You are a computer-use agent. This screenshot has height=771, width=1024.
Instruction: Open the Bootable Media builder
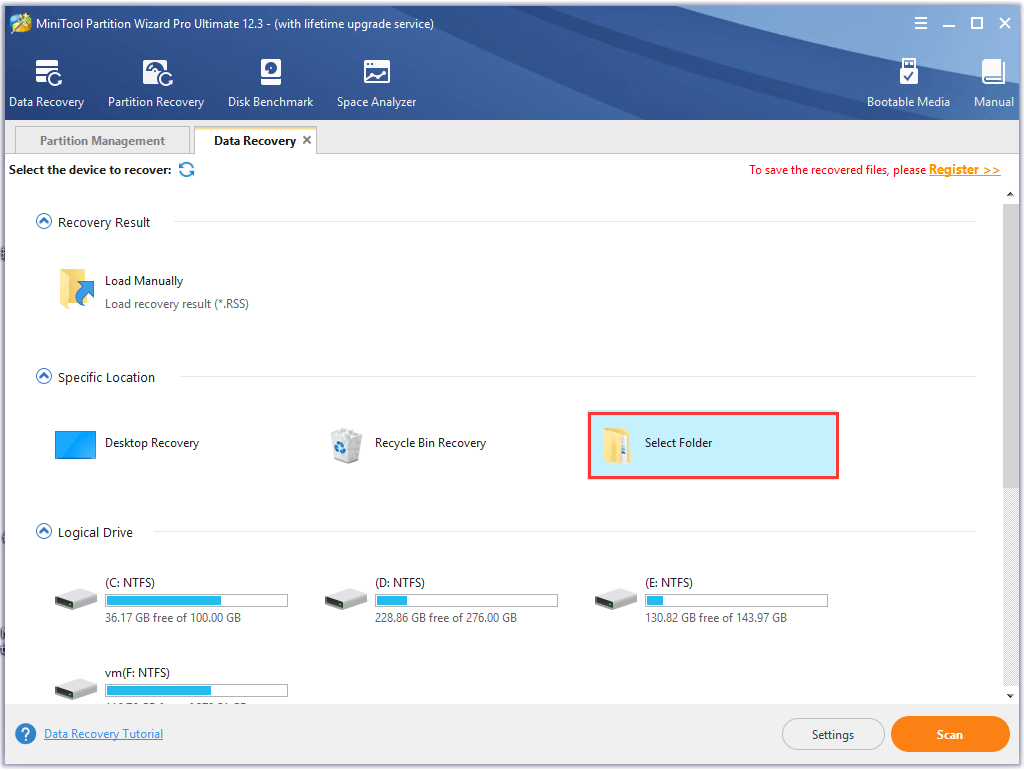[908, 83]
